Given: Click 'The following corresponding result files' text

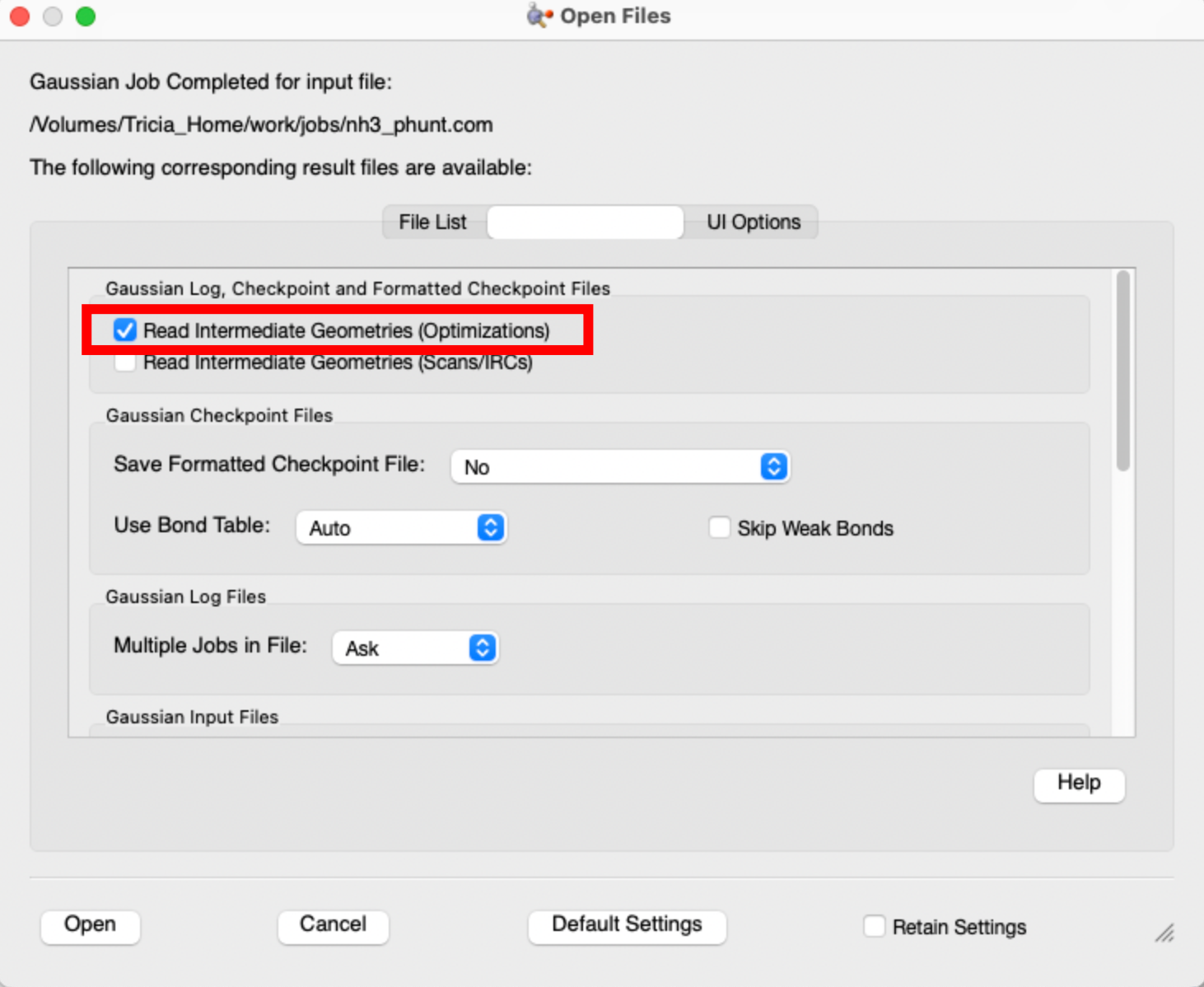Looking at the screenshot, I should click(x=281, y=168).
